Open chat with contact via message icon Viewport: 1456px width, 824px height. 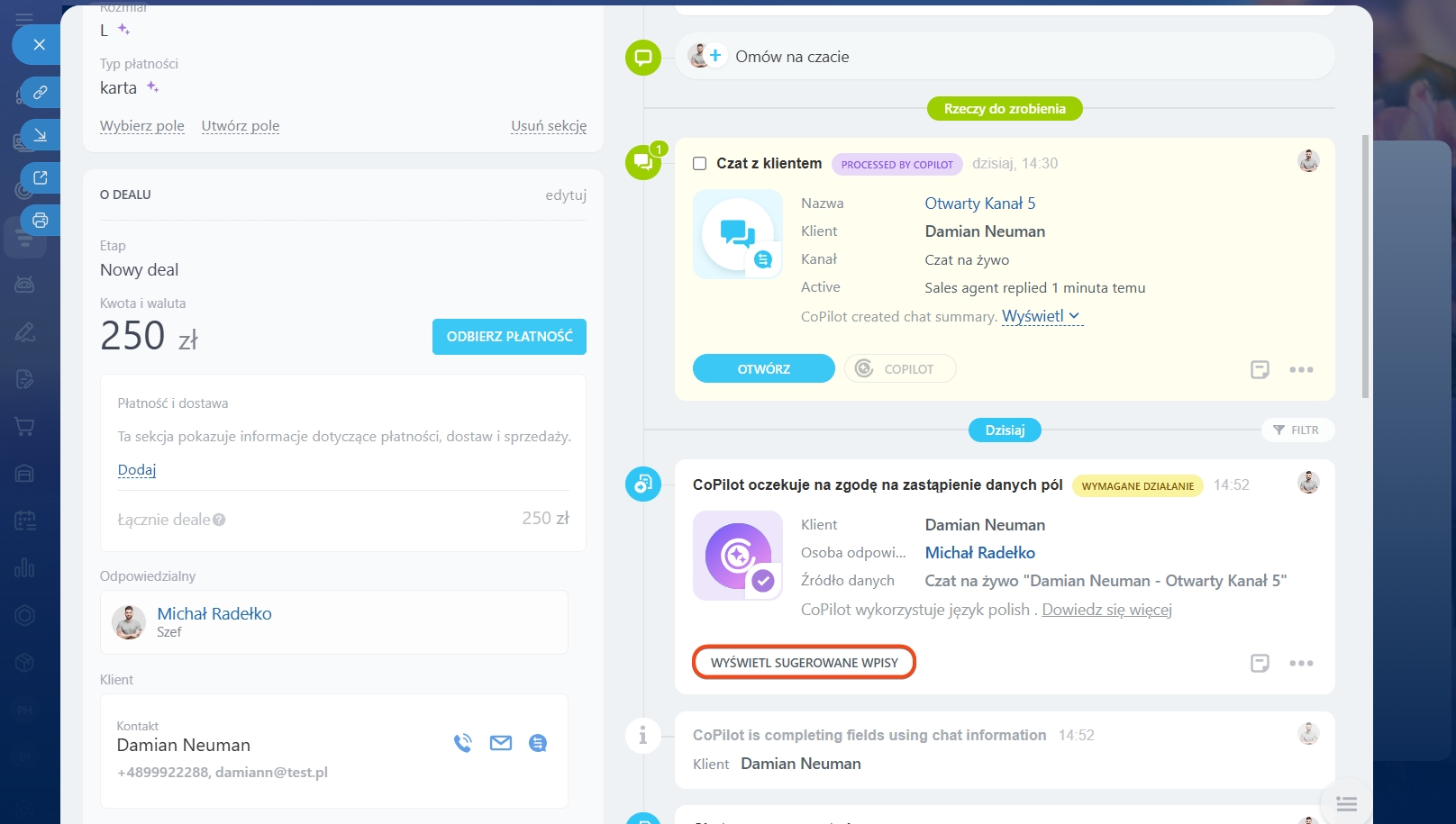pyautogui.click(x=538, y=743)
